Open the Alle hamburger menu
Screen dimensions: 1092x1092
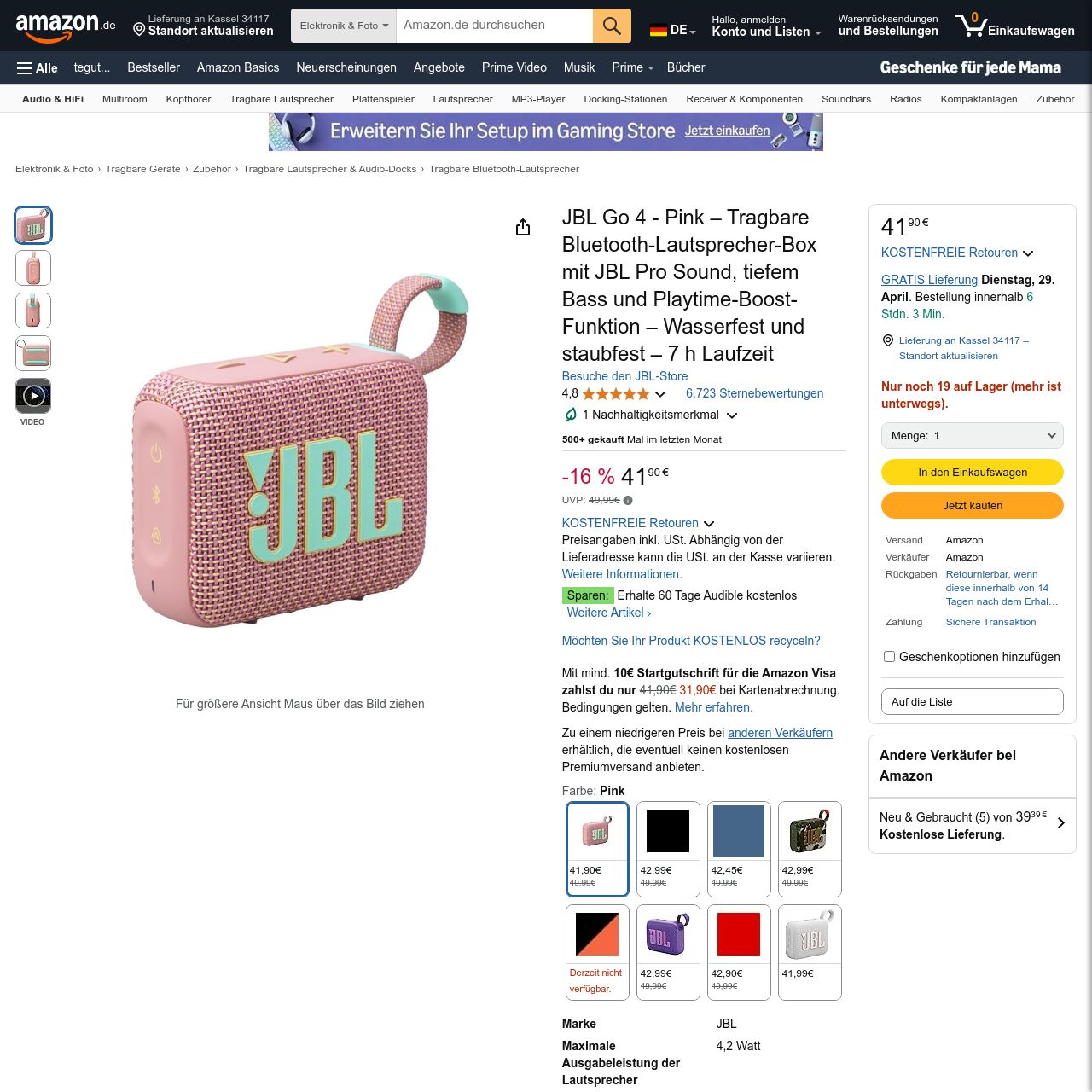point(38,67)
